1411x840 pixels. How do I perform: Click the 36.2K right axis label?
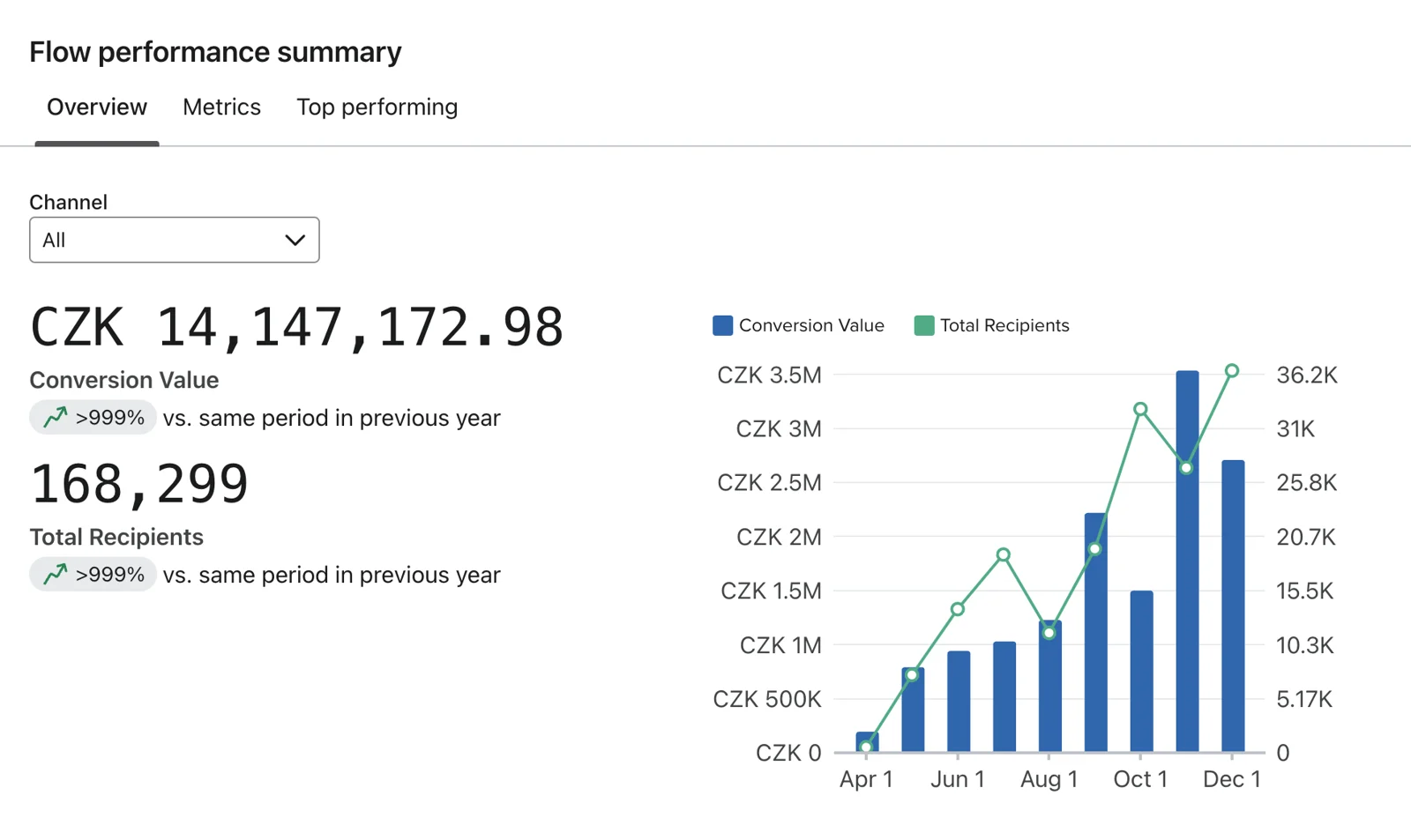click(1307, 375)
